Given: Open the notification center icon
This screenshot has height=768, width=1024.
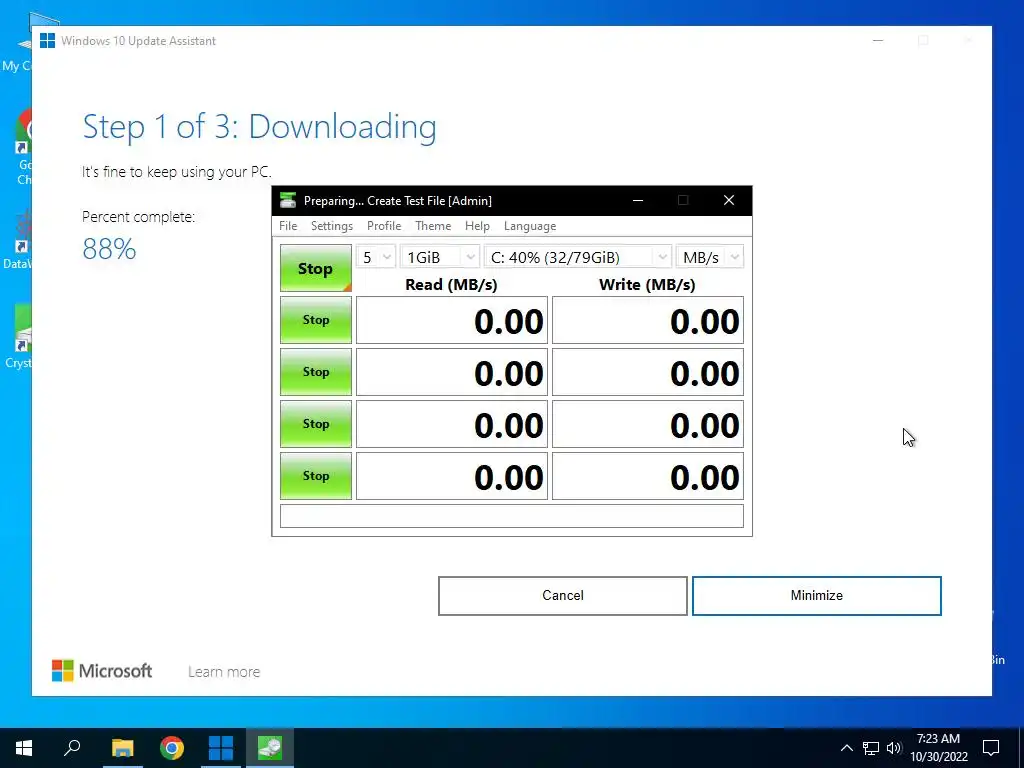Looking at the screenshot, I should (x=991, y=748).
